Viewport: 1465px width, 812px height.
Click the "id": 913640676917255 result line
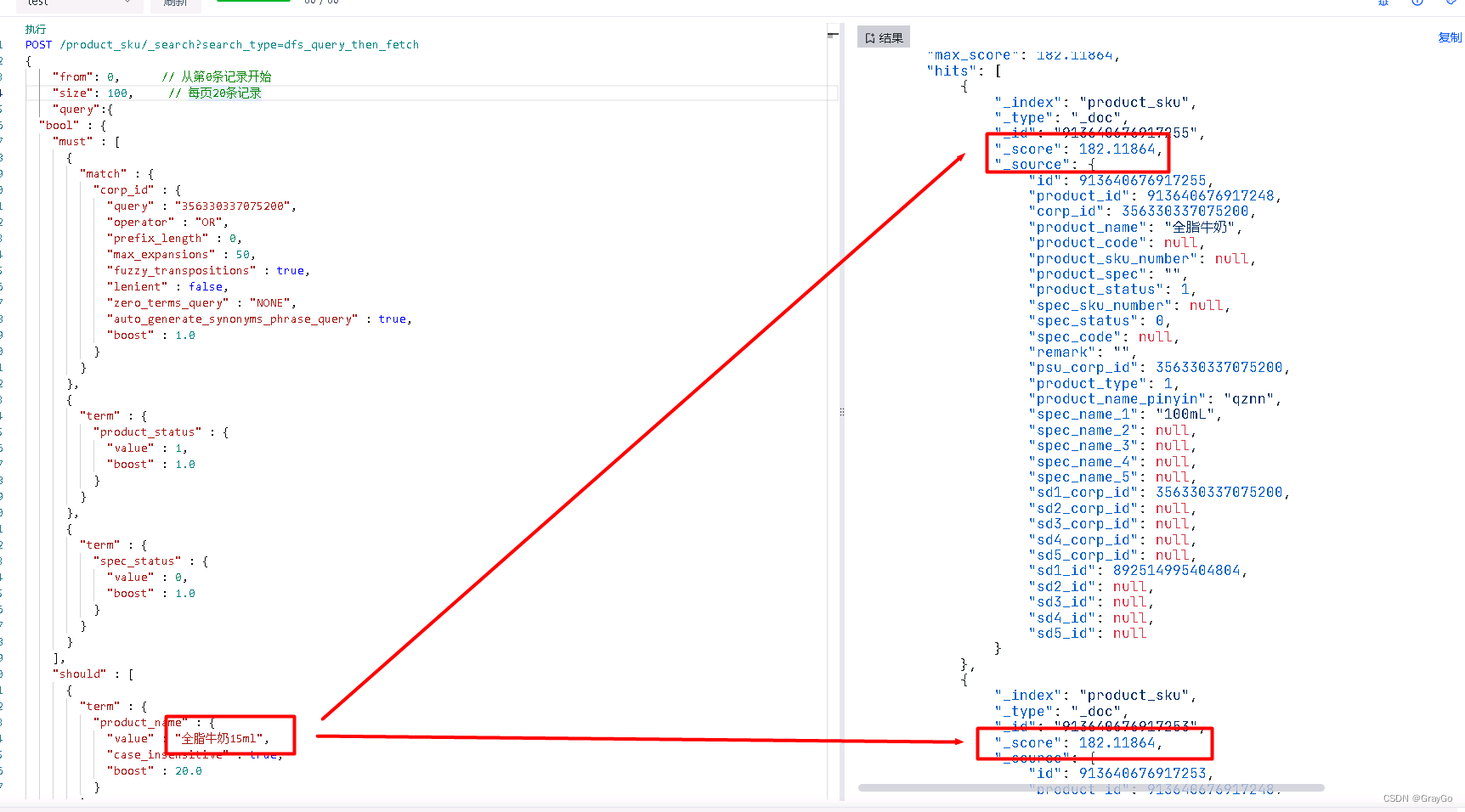click(x=1121, y=180)
